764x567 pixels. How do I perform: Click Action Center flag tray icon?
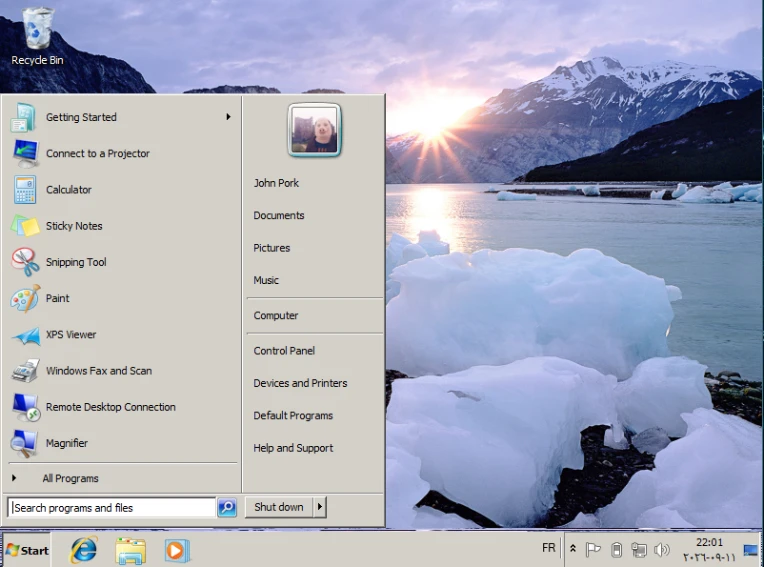592,550
